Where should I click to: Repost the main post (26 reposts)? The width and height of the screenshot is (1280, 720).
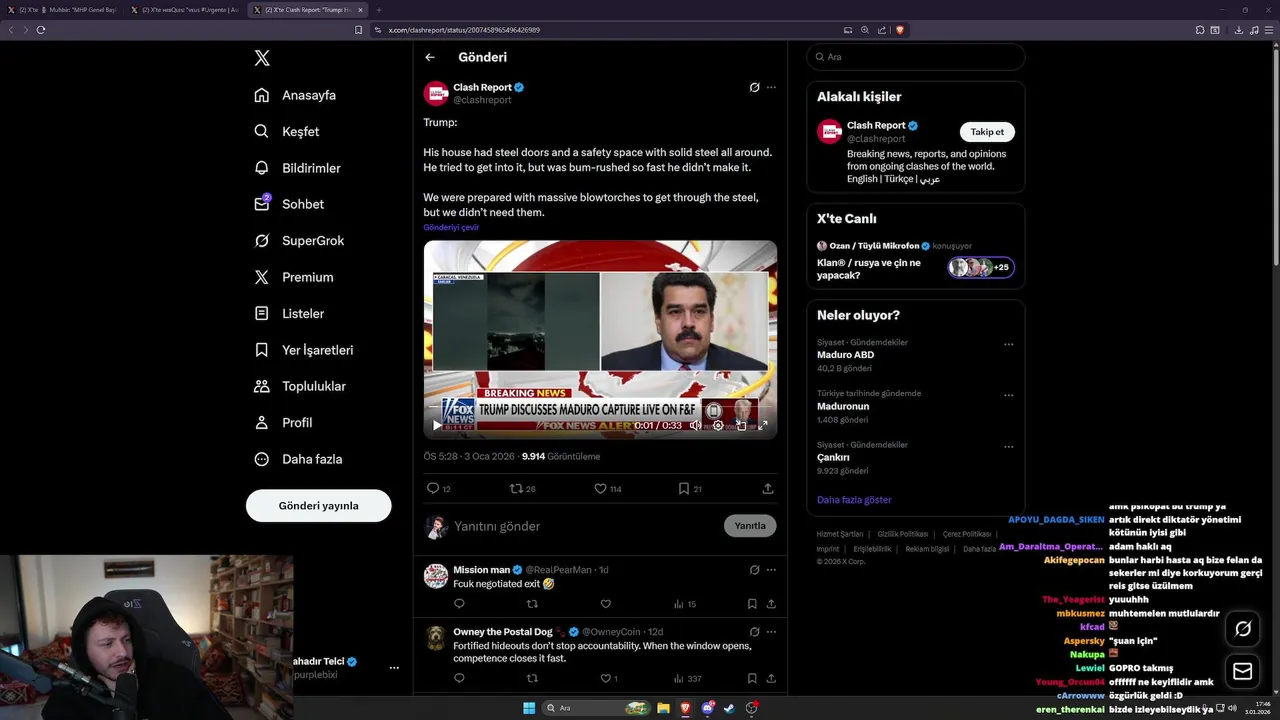click(523, 488)
